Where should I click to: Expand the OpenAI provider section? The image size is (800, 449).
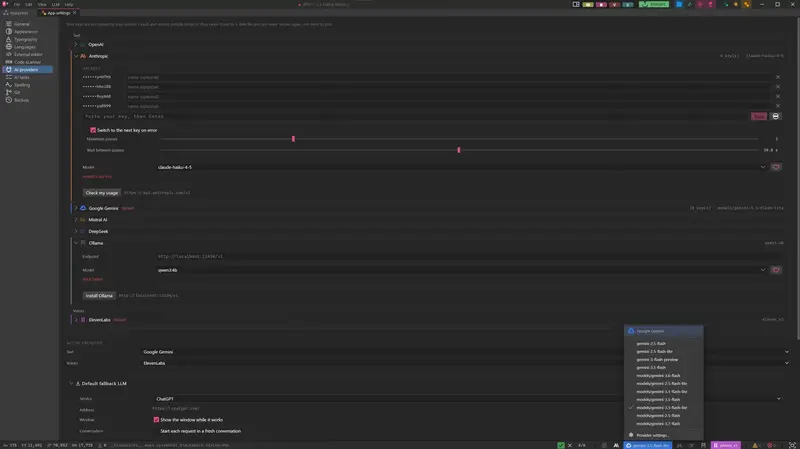click(76, 44)
